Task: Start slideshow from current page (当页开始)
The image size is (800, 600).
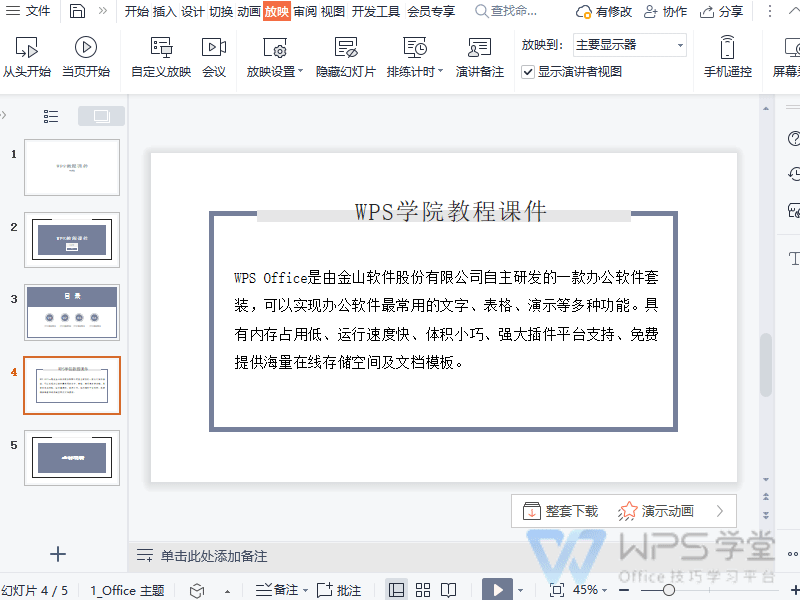Action: [86, 57]
